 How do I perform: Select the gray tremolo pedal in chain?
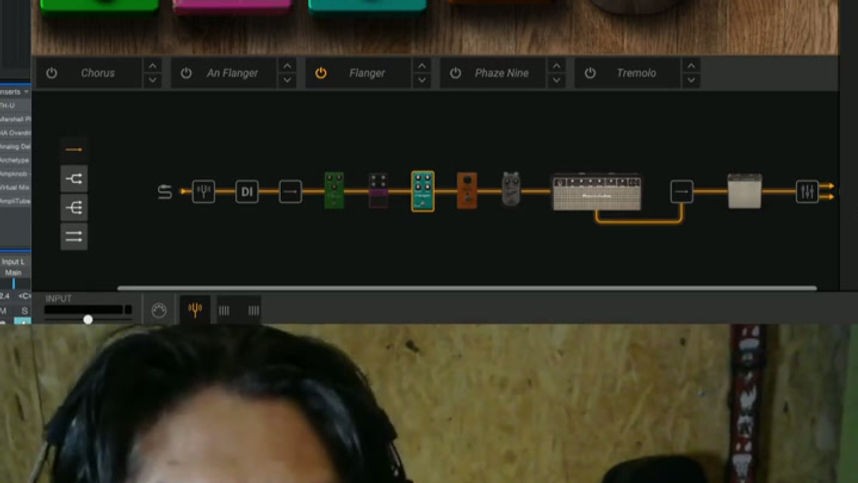(x=511, y=189)
